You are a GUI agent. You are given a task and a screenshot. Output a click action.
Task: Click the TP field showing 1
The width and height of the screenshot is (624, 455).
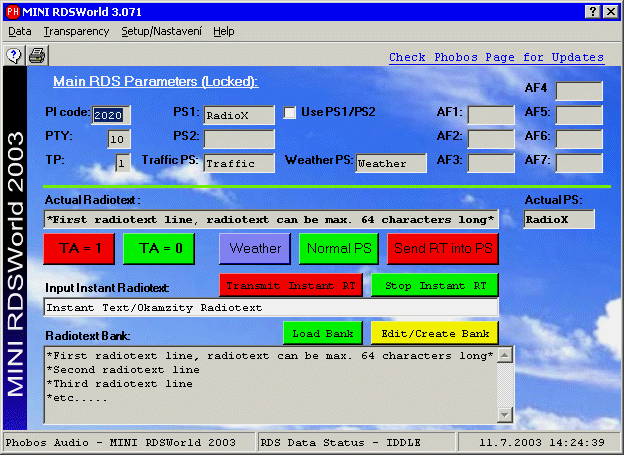(x=123, y=163)
